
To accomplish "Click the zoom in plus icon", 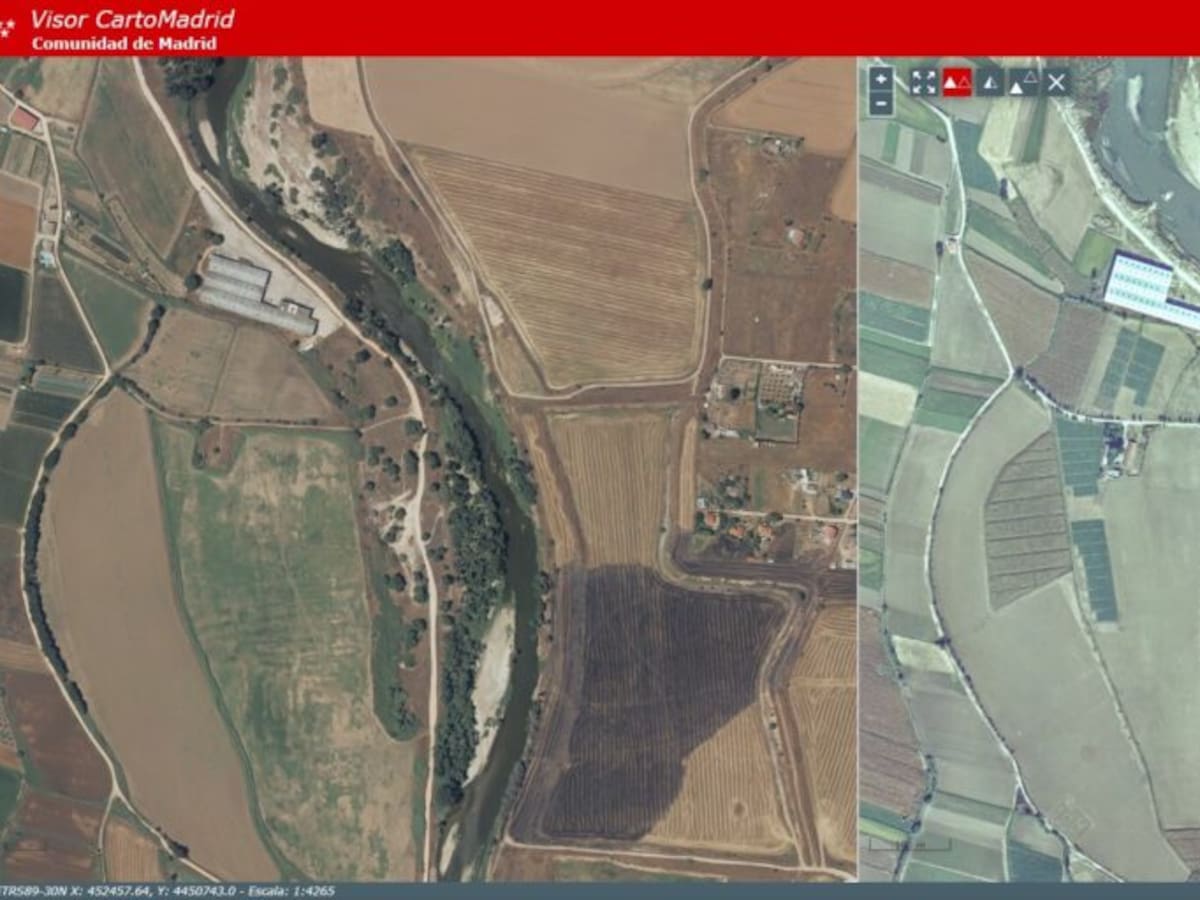I will point(879,79).
